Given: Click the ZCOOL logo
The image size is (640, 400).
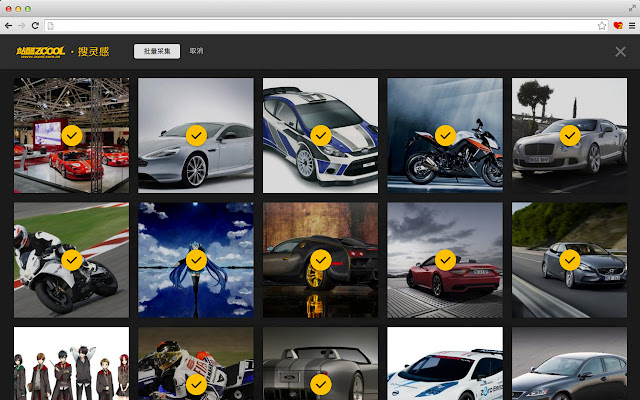Looking at the screenshot, I should pyautogui.click(x=40, y=52).
